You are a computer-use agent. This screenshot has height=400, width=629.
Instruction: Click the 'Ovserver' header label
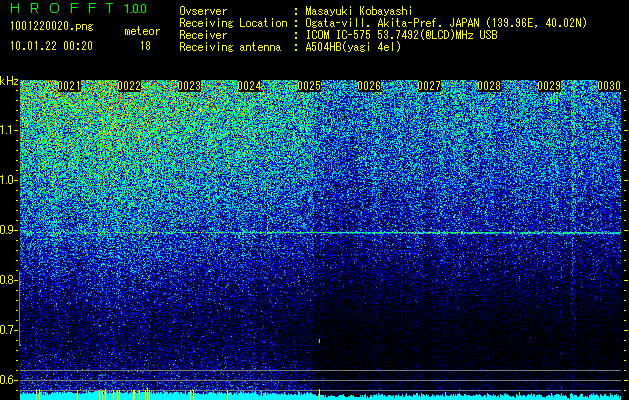click(x=203, y=11)
